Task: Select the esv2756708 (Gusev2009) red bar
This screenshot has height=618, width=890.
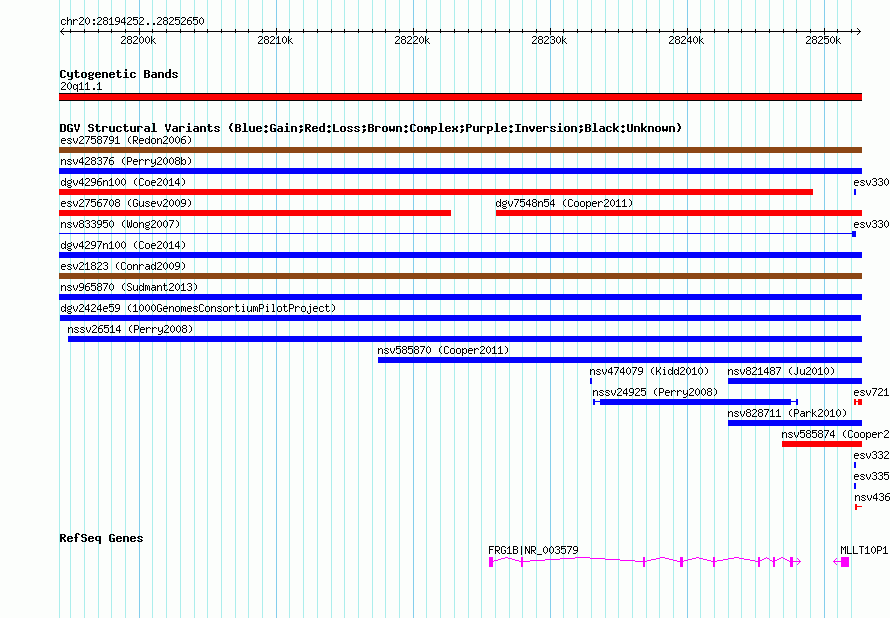Action: click(255, 213)
